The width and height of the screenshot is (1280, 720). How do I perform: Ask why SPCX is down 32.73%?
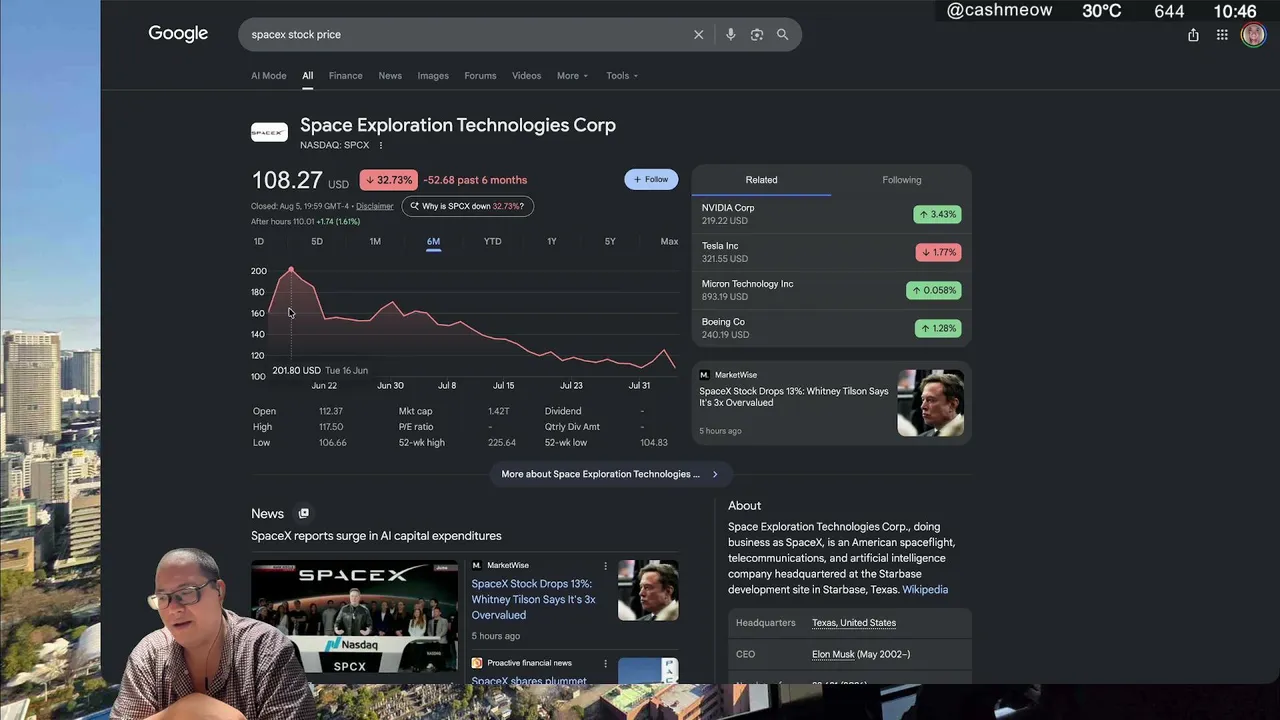(x=468, y=206)
